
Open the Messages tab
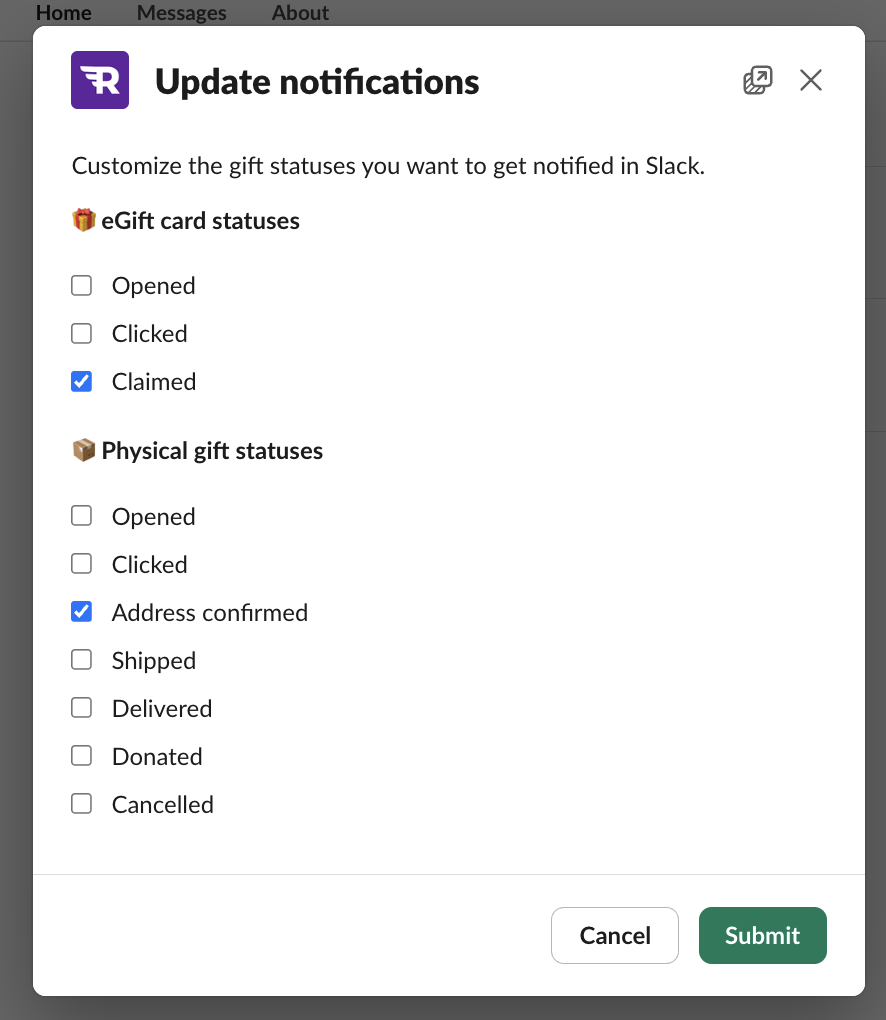pyautogui.click(x=181, y=13)
